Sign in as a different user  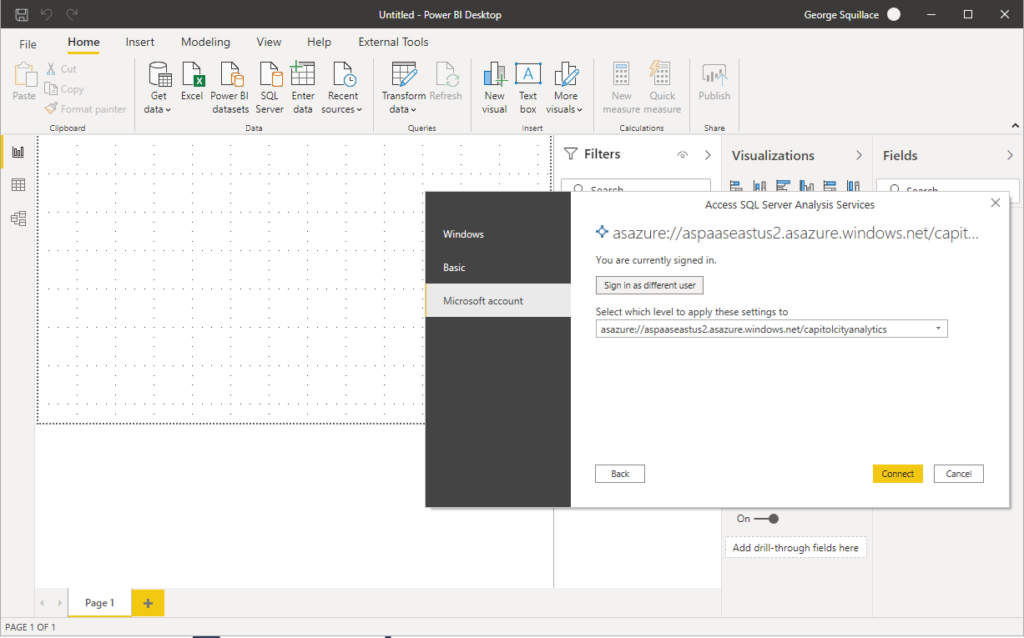tap(649, 284)
